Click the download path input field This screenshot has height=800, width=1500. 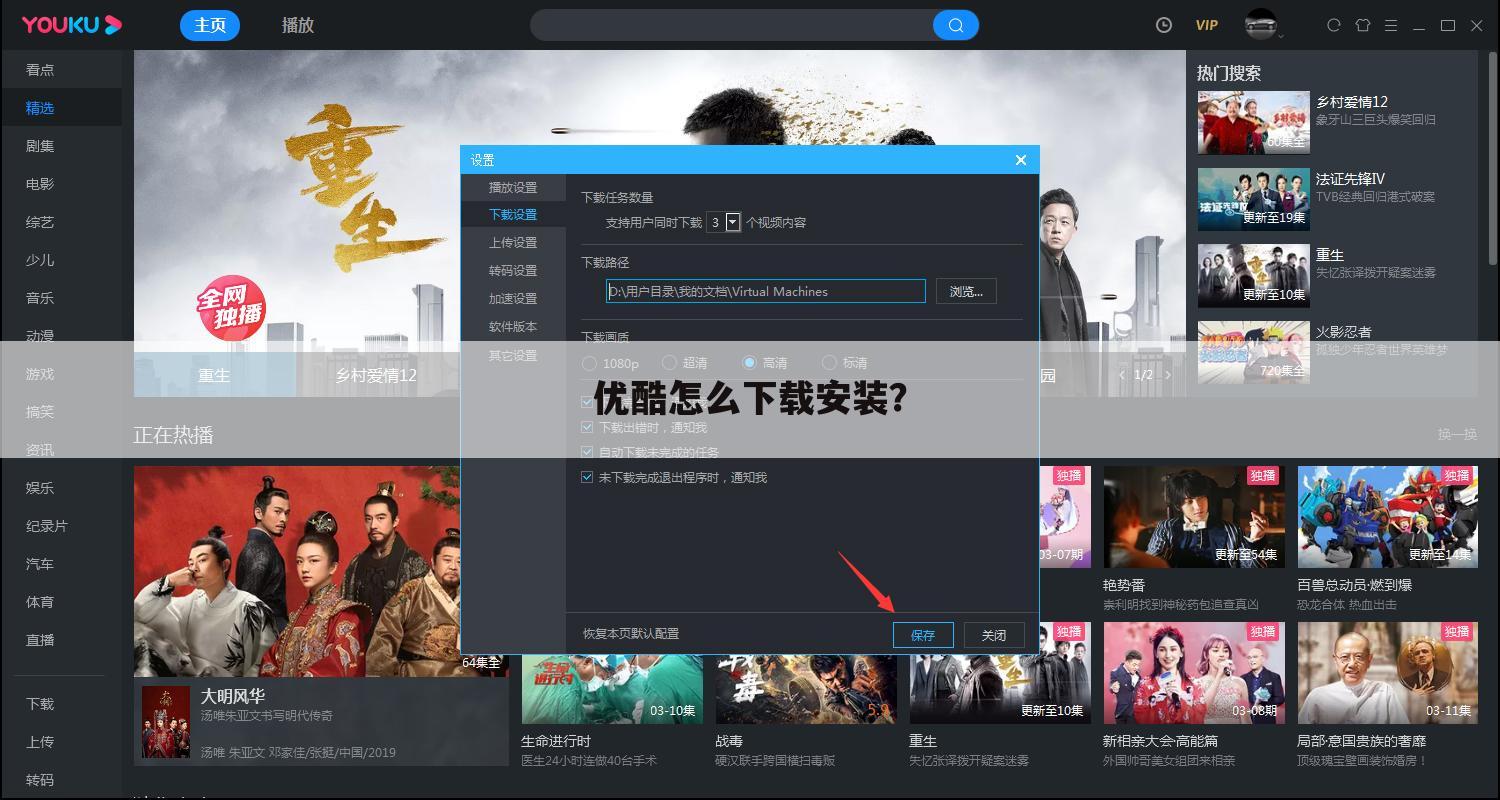(x=766, y=291)
